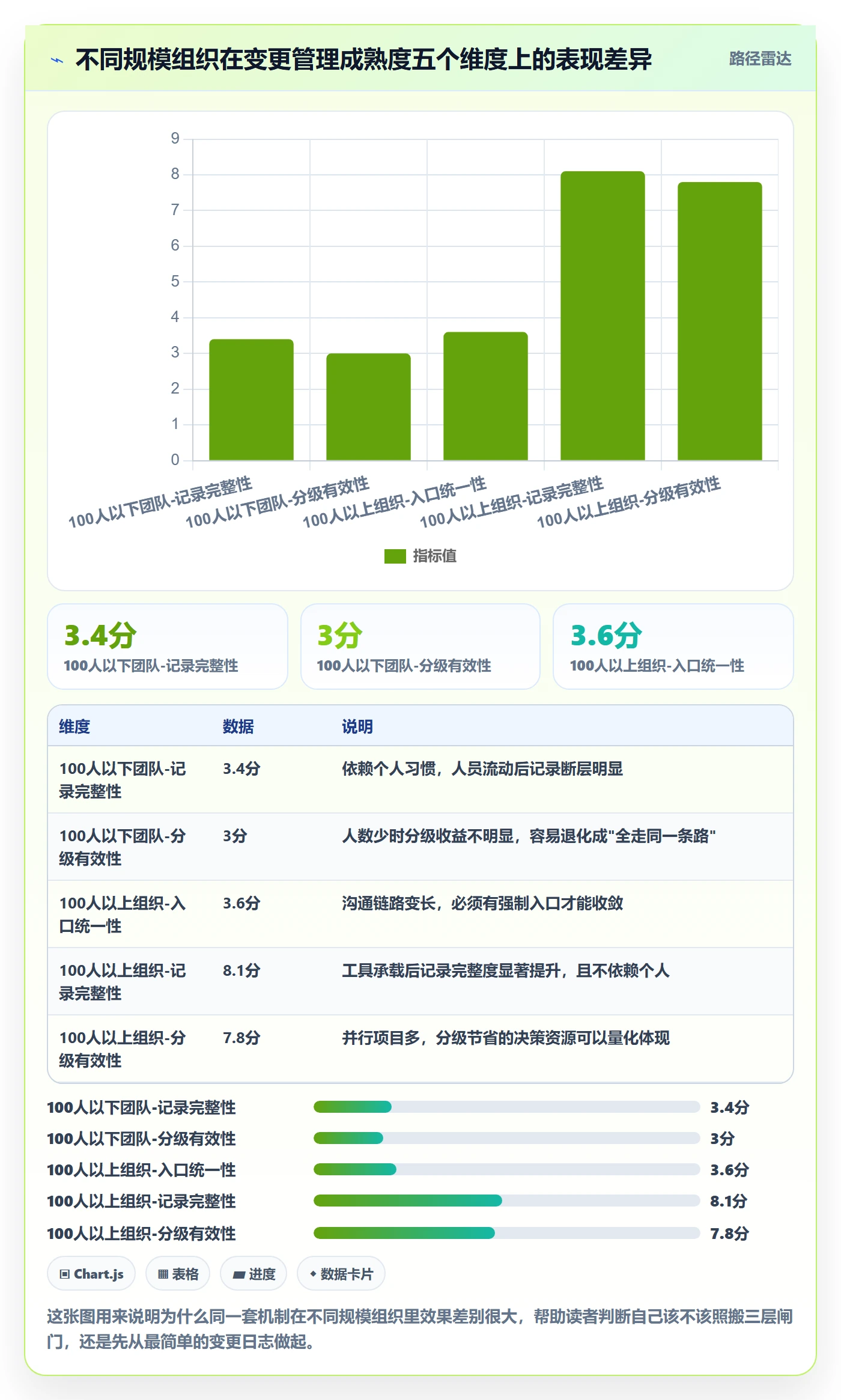Click the x-axis label 100人以上组织-分级有效性
841x1400 pixels.
click(628, 502)
